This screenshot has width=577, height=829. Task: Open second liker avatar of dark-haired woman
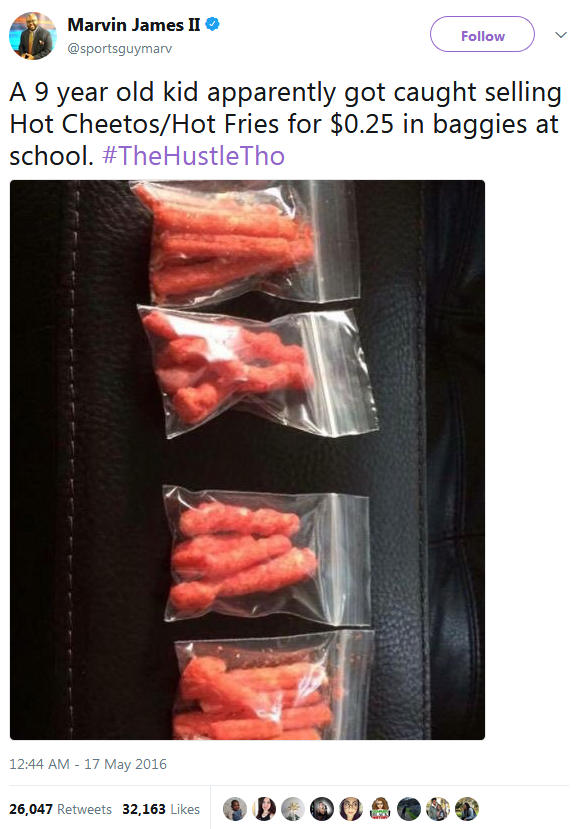pos(264,809)
